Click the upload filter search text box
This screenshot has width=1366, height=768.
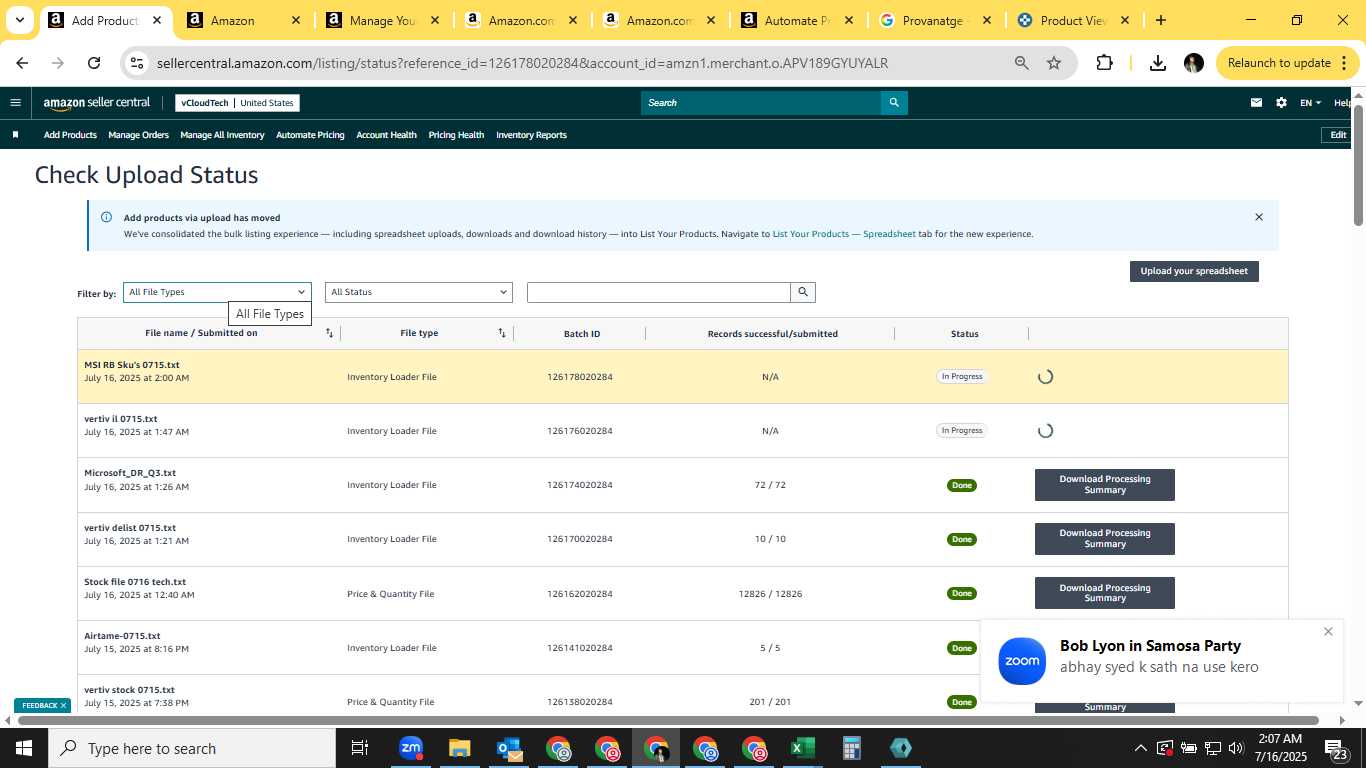click(659, 292)
